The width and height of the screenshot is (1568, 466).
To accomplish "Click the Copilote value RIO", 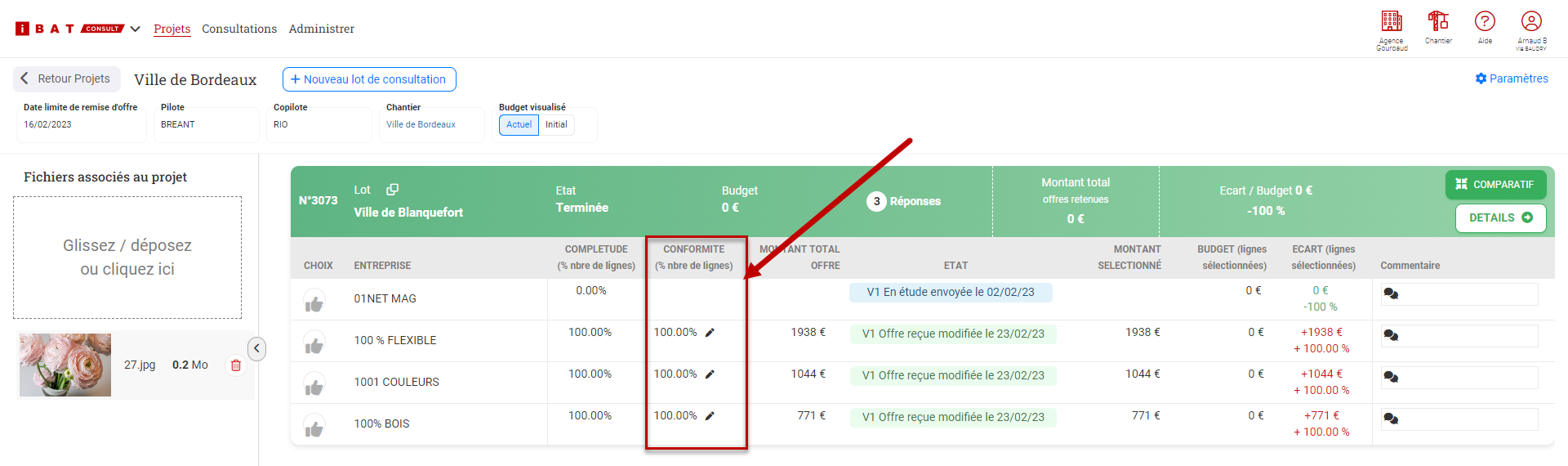I will pos(280,124).
